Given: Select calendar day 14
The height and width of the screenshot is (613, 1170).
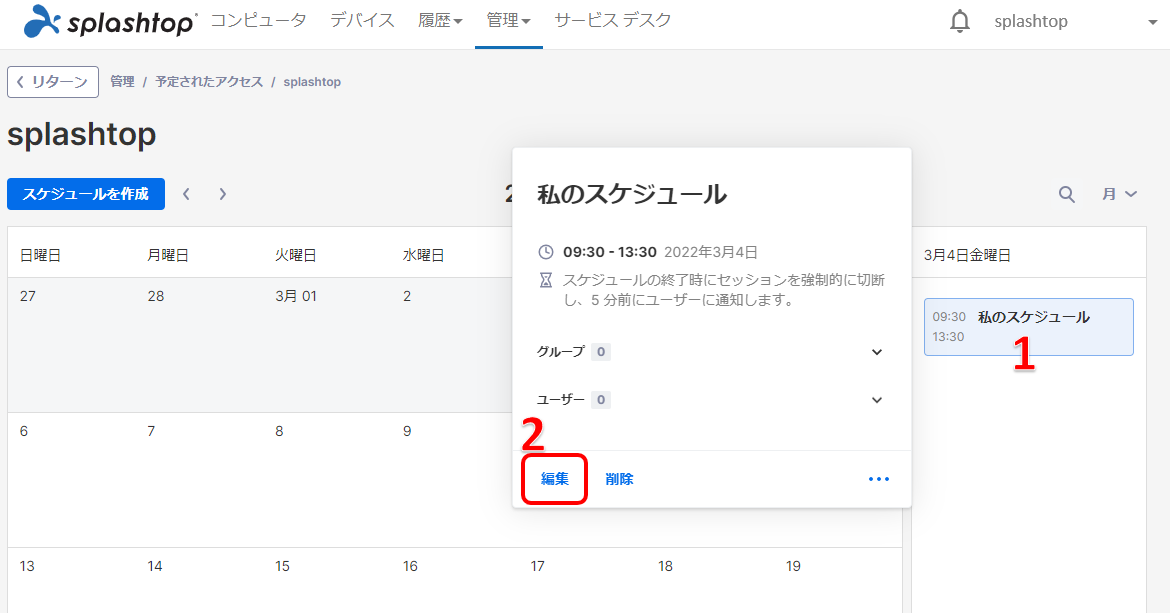Looking at the screenshot, I should pyautogui.click(x=154, y=566).
